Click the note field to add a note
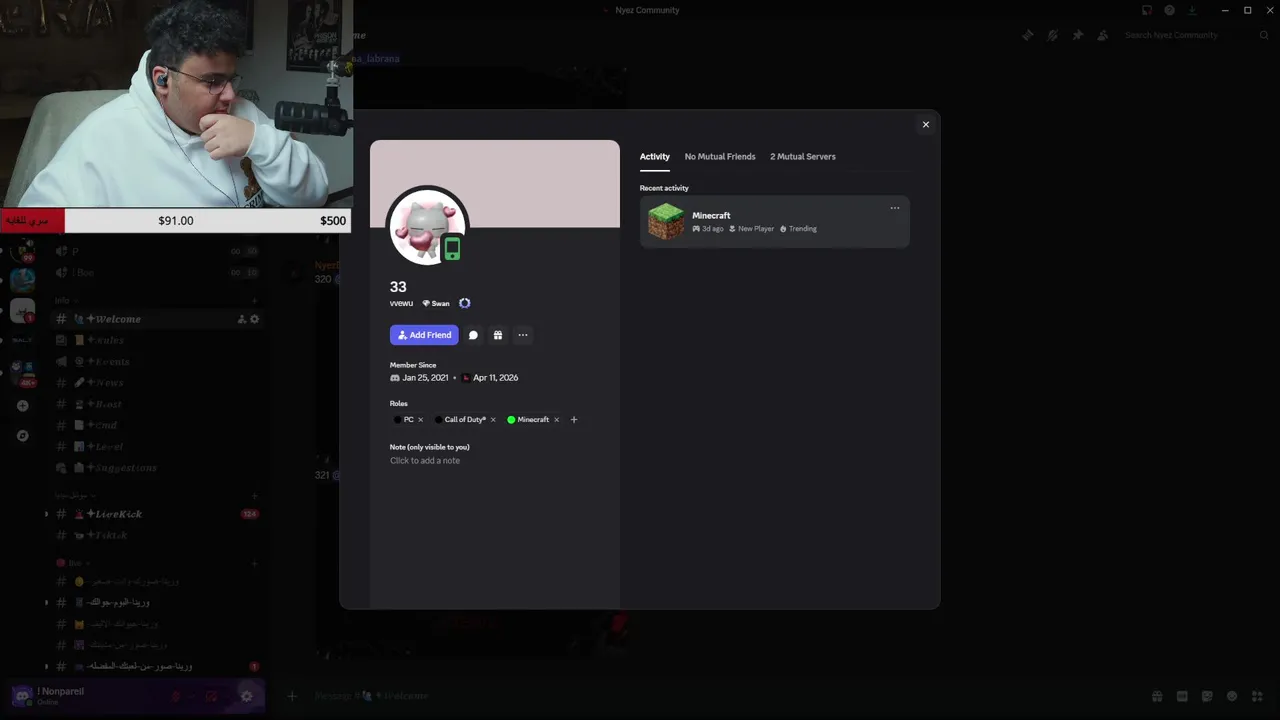 pos(425,461)
